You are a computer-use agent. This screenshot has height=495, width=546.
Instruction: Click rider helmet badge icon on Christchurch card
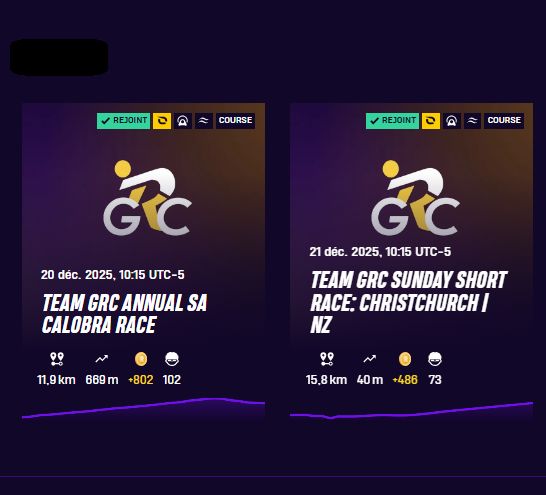click(x=452, y=121)
